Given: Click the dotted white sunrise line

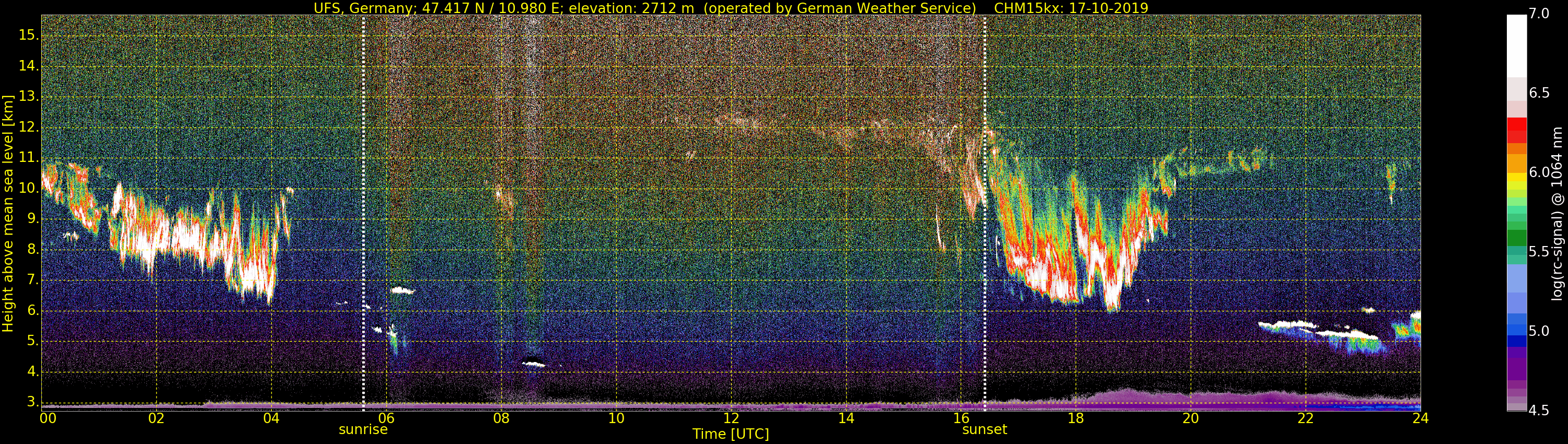Looking at the screenshot, I should point(363,213).
